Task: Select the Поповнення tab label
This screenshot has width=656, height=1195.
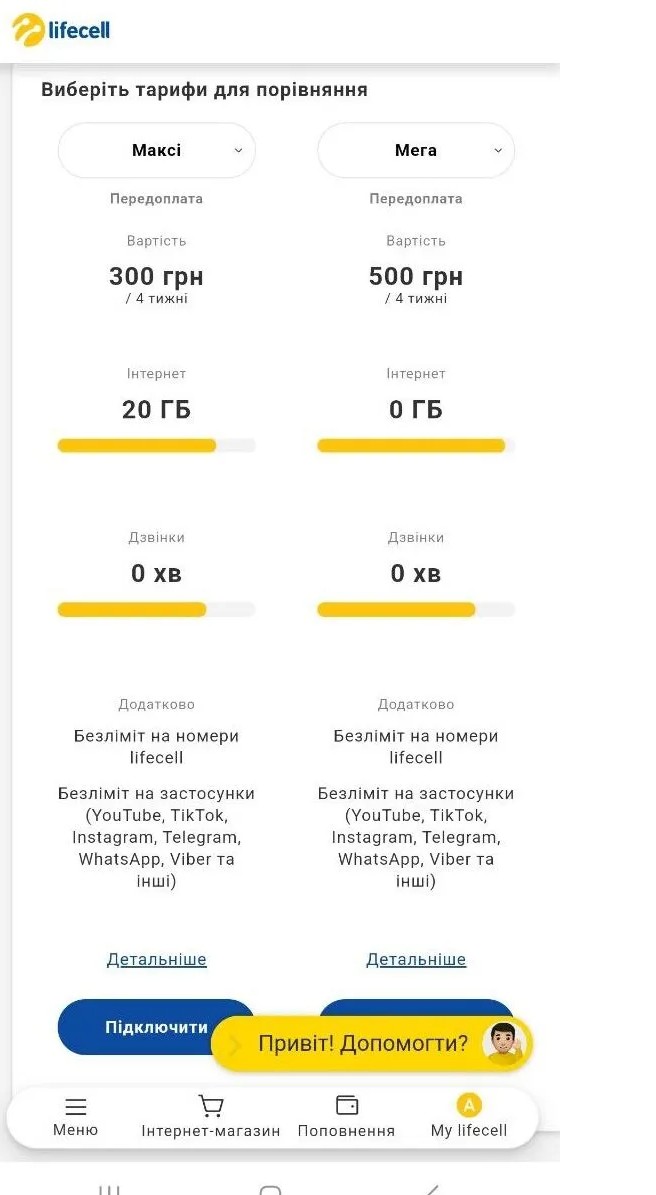Action: [x=346, y=1131]
